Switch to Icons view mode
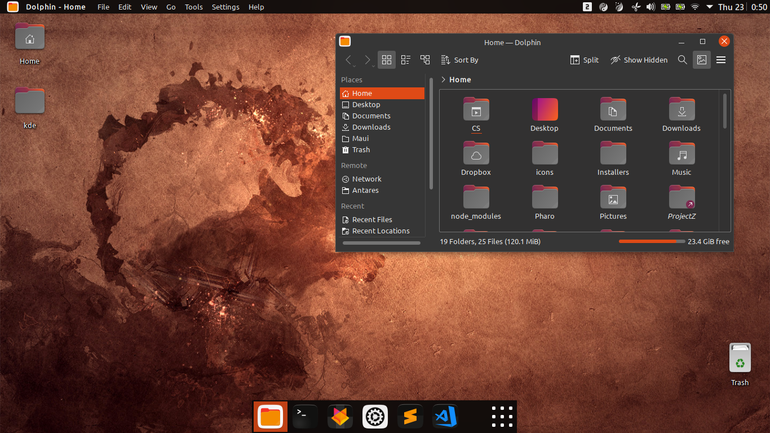770x433 pixels. [x=386, y=60]
